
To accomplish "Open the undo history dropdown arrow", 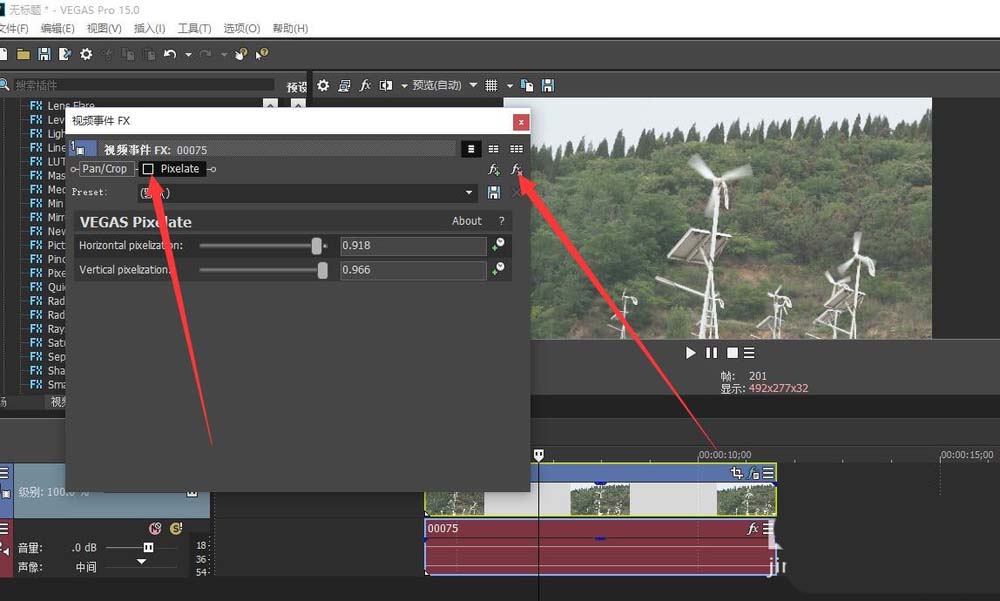I will click(x=188, y=54).
